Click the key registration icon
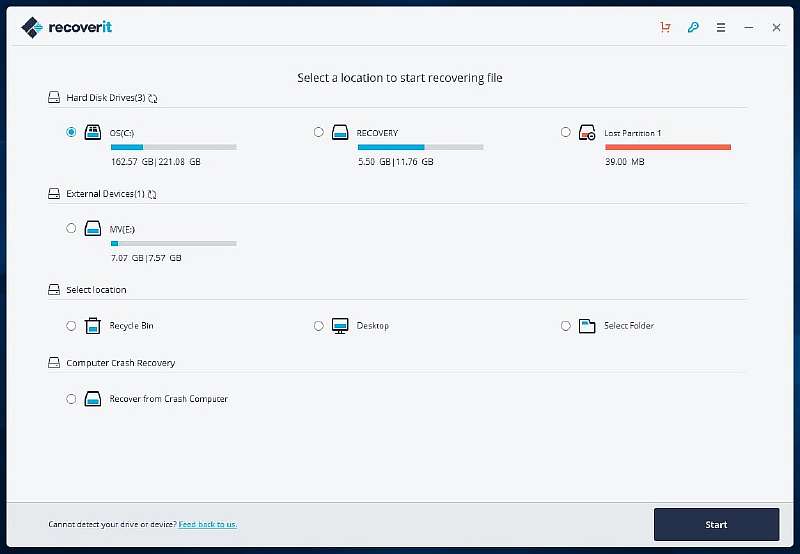Image resolution: width=800 pixels, height=554 pixels. pyautogui.click(x=693, y=28)
